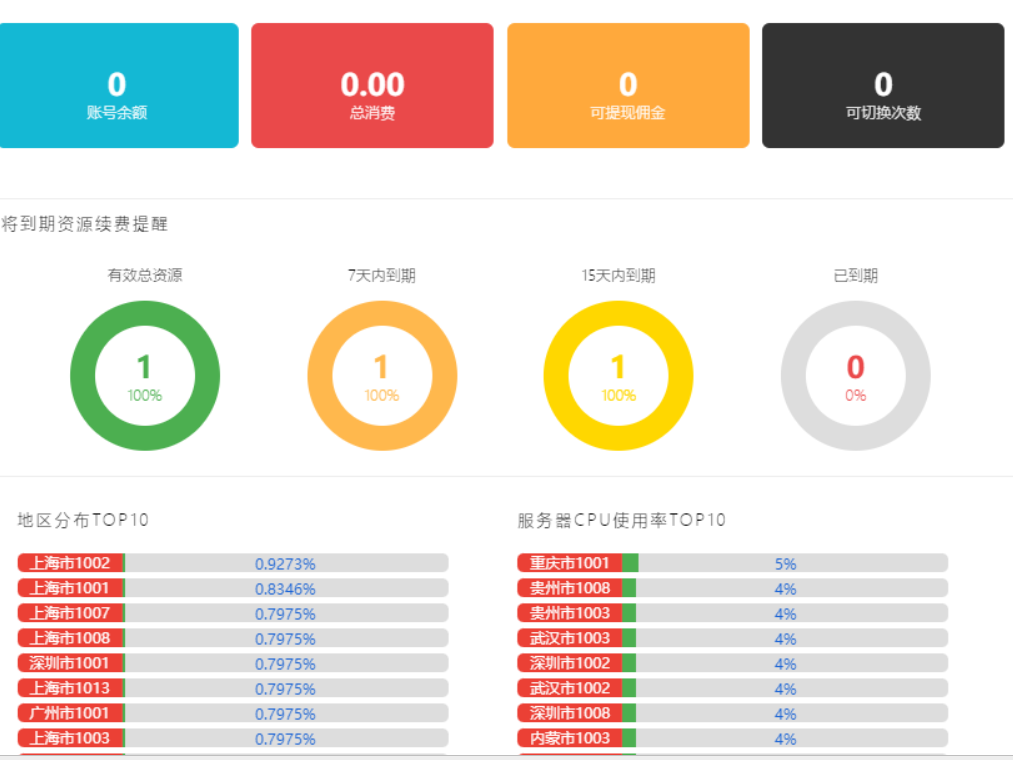Click the 5% CPU usage bar
Image resolution: width=1013 pixels, height=760 pixels.
click(785, 563)
